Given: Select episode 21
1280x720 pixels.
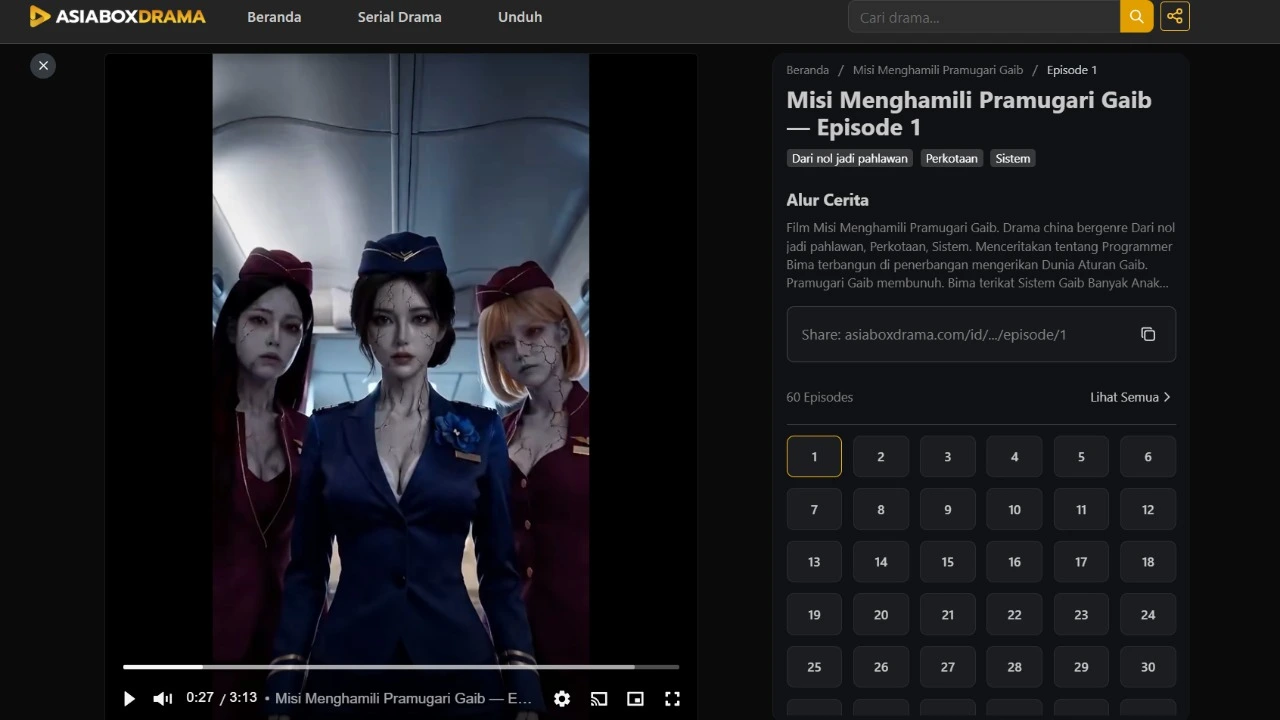Looking at the screenshot, I should coord(948,615).
